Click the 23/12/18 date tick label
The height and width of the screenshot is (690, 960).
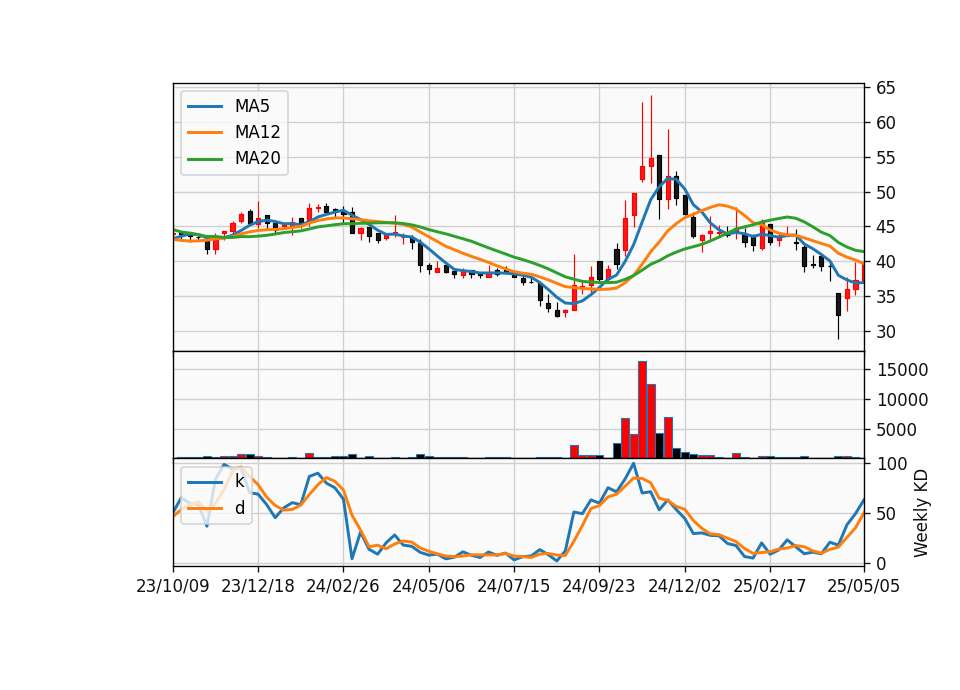pos(258,586)
